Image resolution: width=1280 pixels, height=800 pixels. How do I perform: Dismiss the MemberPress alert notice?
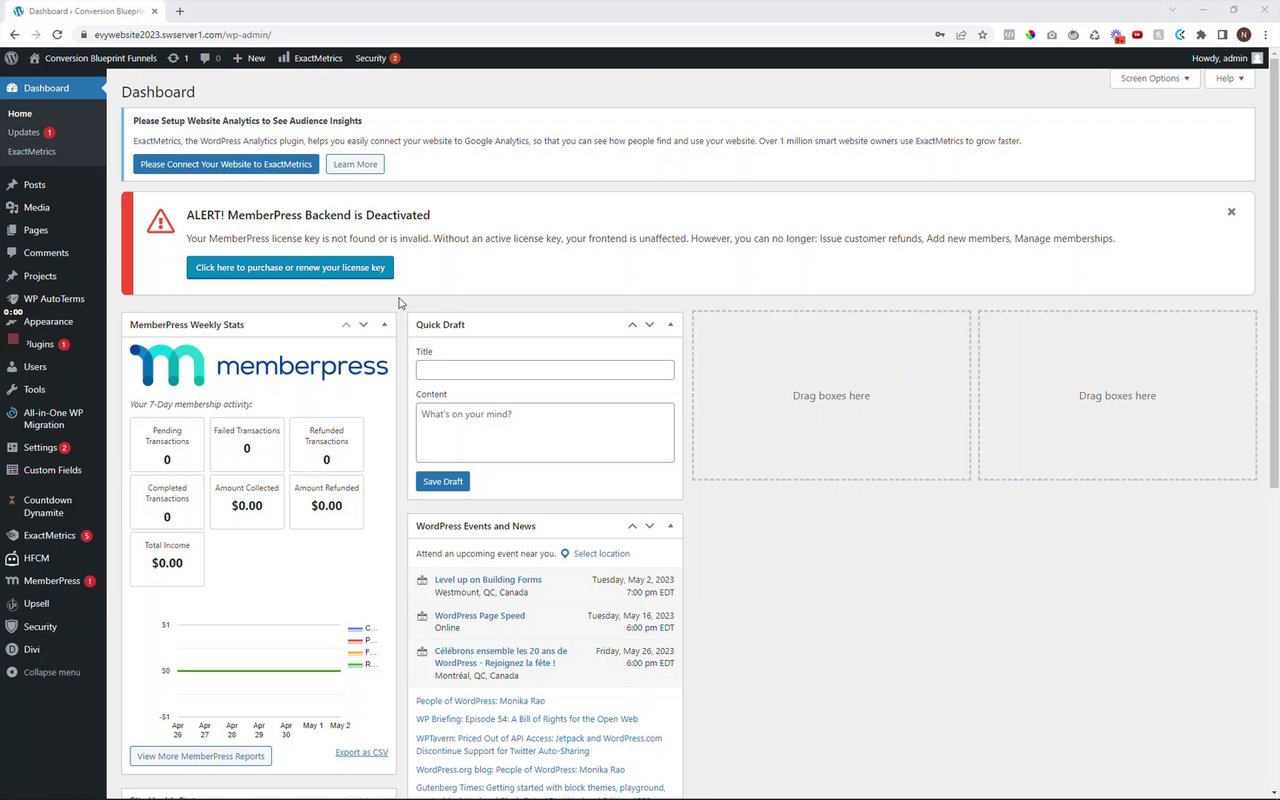[1231, 212]
